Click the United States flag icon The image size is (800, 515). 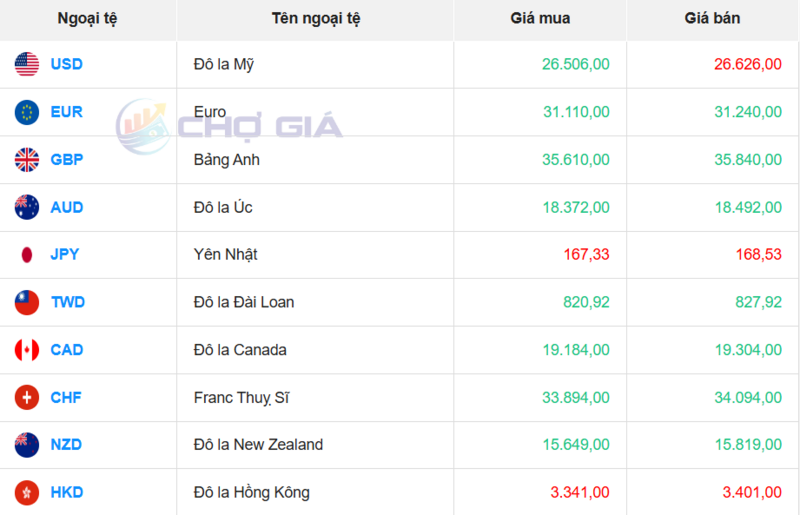coord(27,65)
